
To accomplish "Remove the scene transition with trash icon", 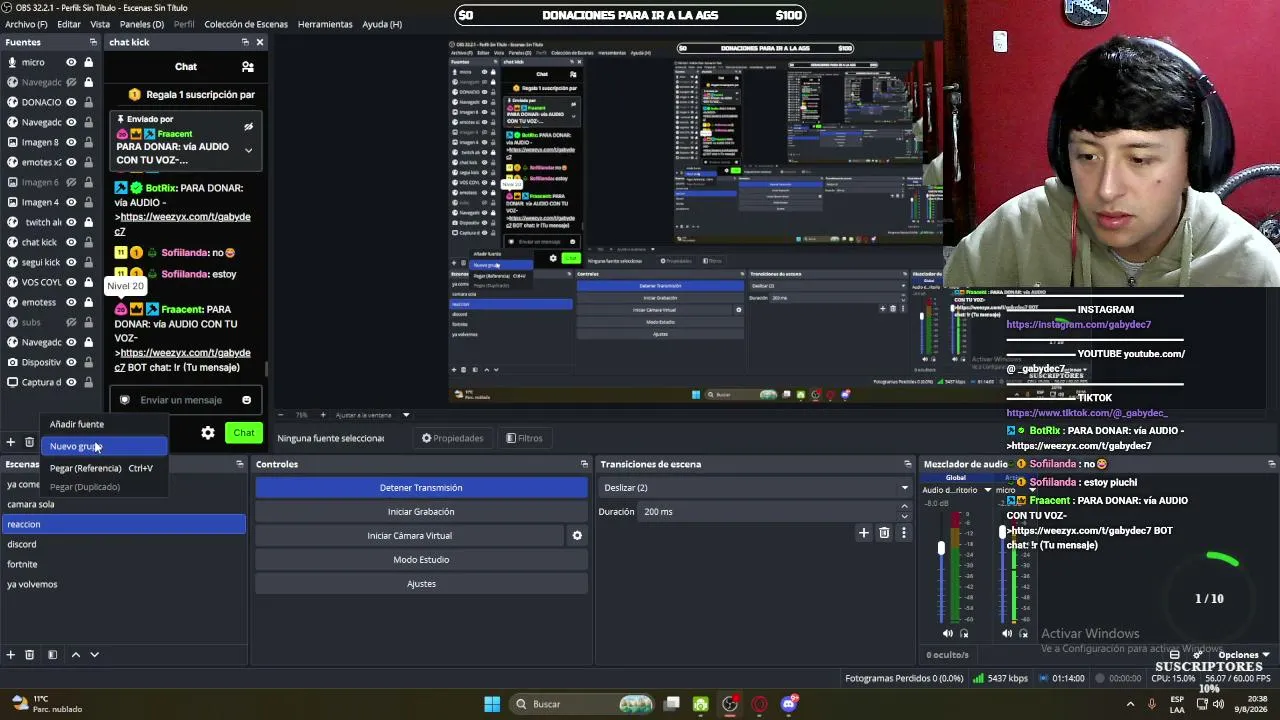I will 884,533.
